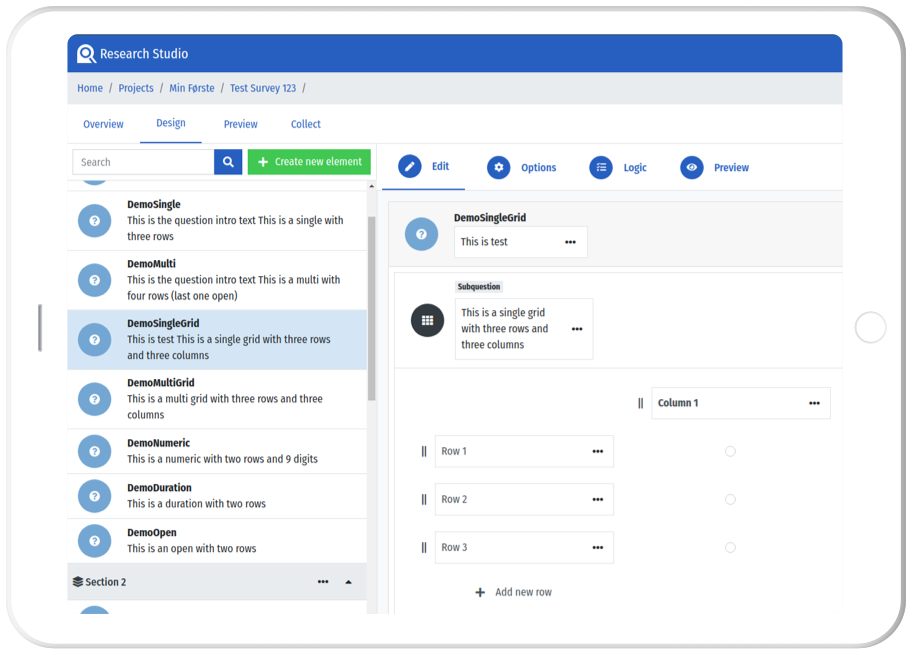Screen dimensions: 912x655
Task: Click the Test Survey 123 breadcrumb
Action: pyautogui.click(x=263, y=88)
